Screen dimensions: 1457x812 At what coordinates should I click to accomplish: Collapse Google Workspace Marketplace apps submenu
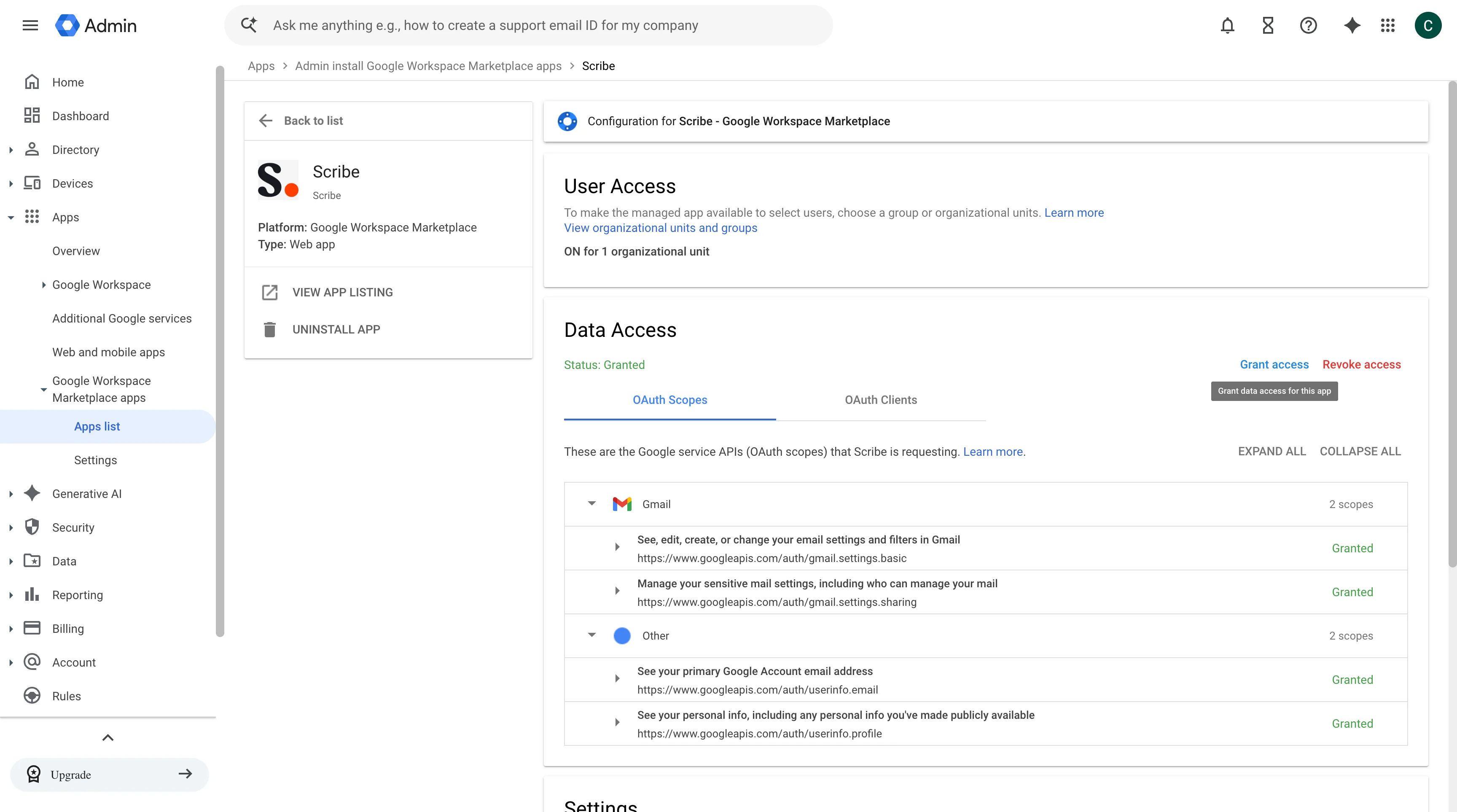click(43, 390)
